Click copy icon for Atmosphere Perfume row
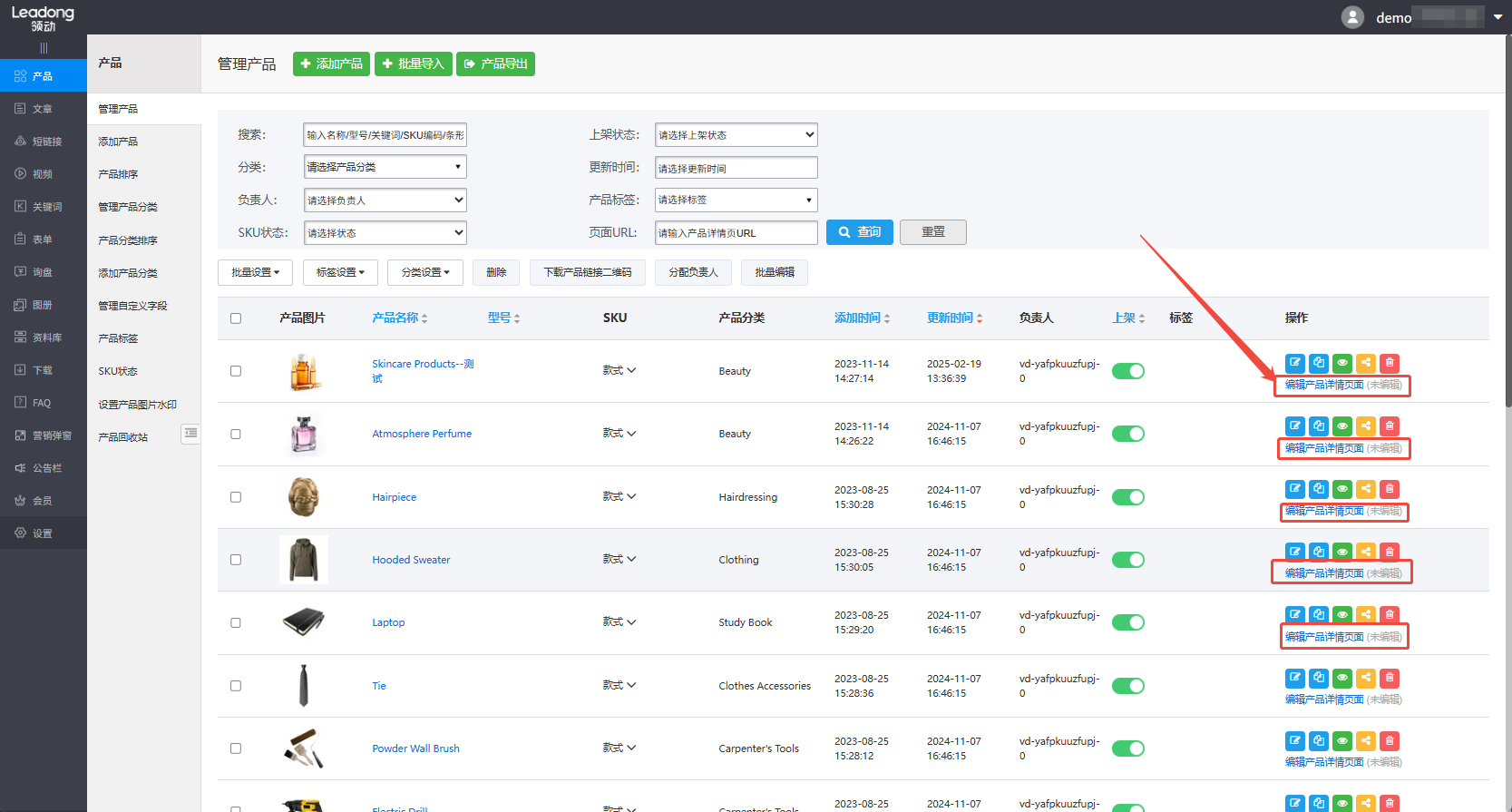Screen dimensions: 1512x812 point(1319,426)
